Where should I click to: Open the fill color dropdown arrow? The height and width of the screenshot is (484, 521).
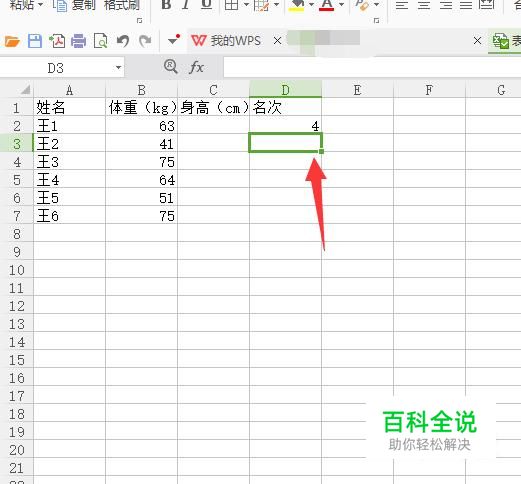coord(311,5)
